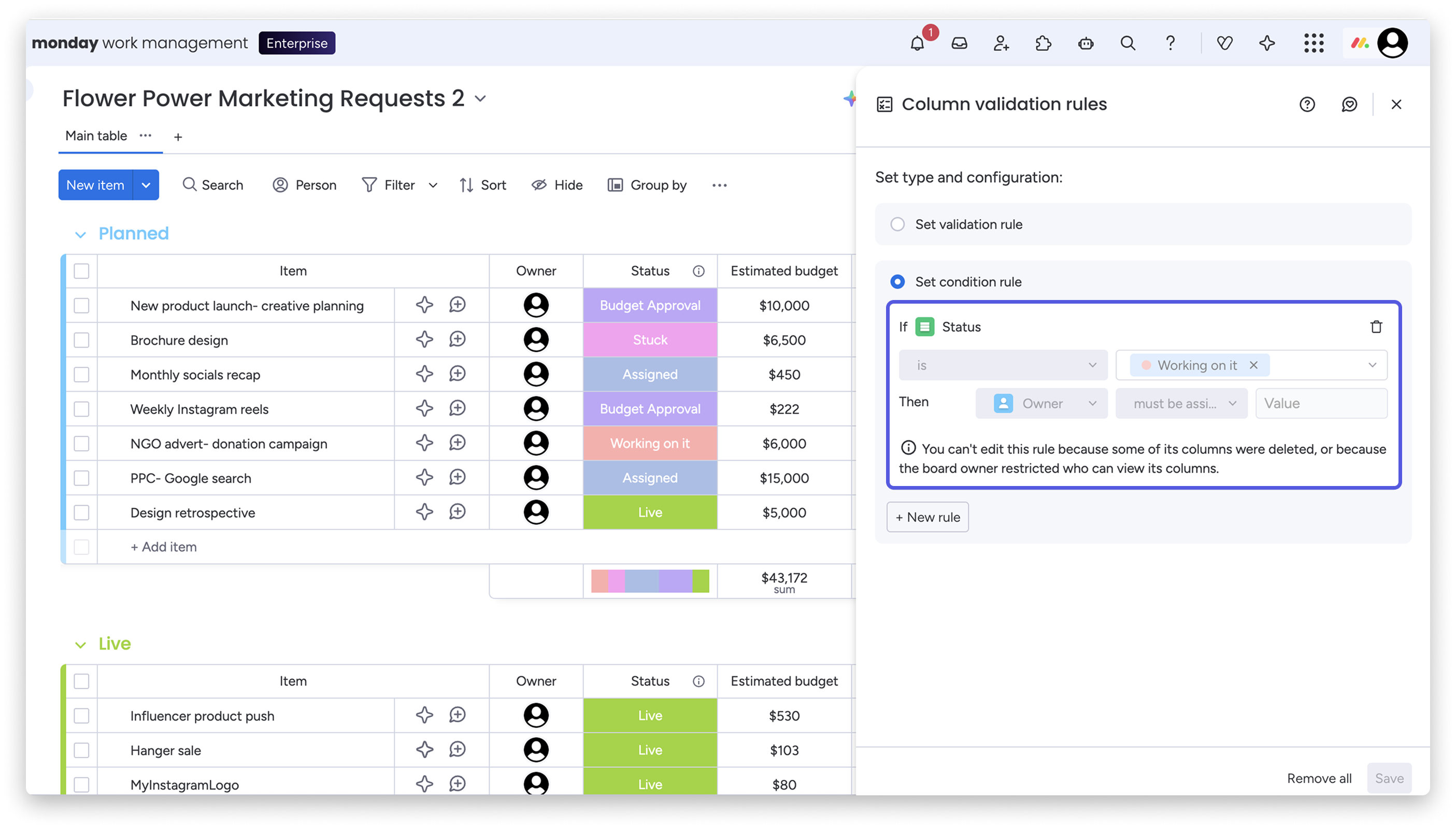Click Remove all in the panel footer
Screen dimensions: 1456x829
point(1319,778)
